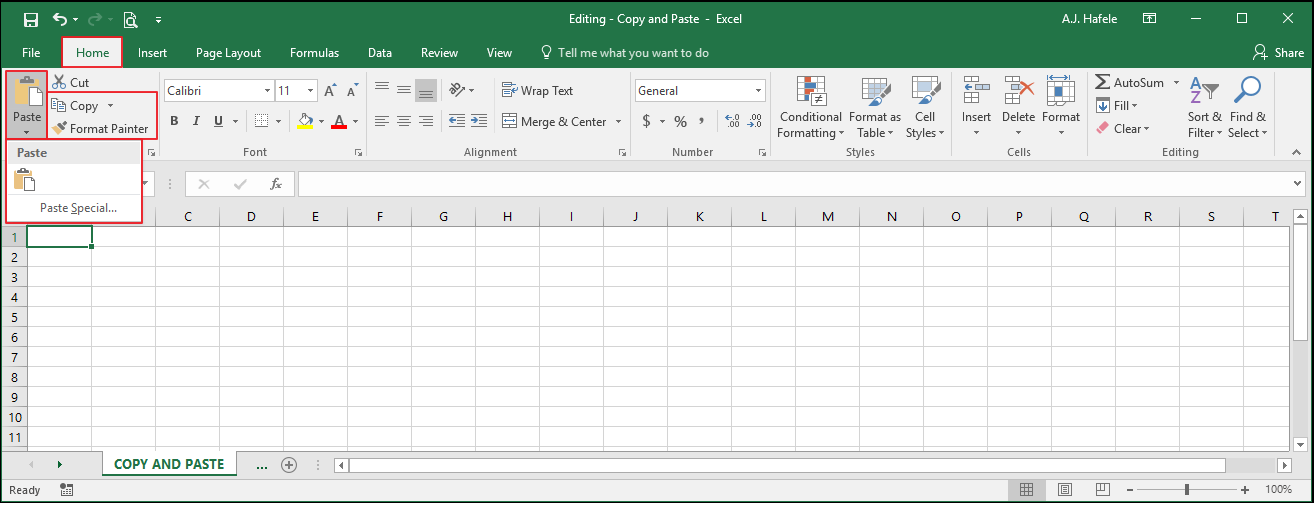Decrease font size with the small A icon
The height and width of the screenshot is (505, 1315).
coord(352,91)
